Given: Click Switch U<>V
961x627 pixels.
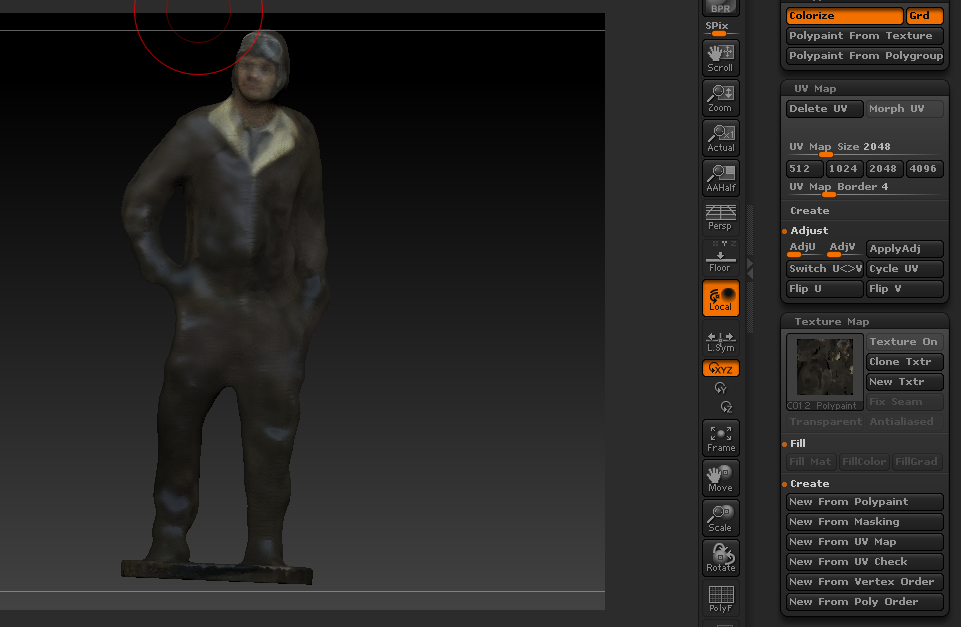Looking at the screenshot, I should [824, 268].
